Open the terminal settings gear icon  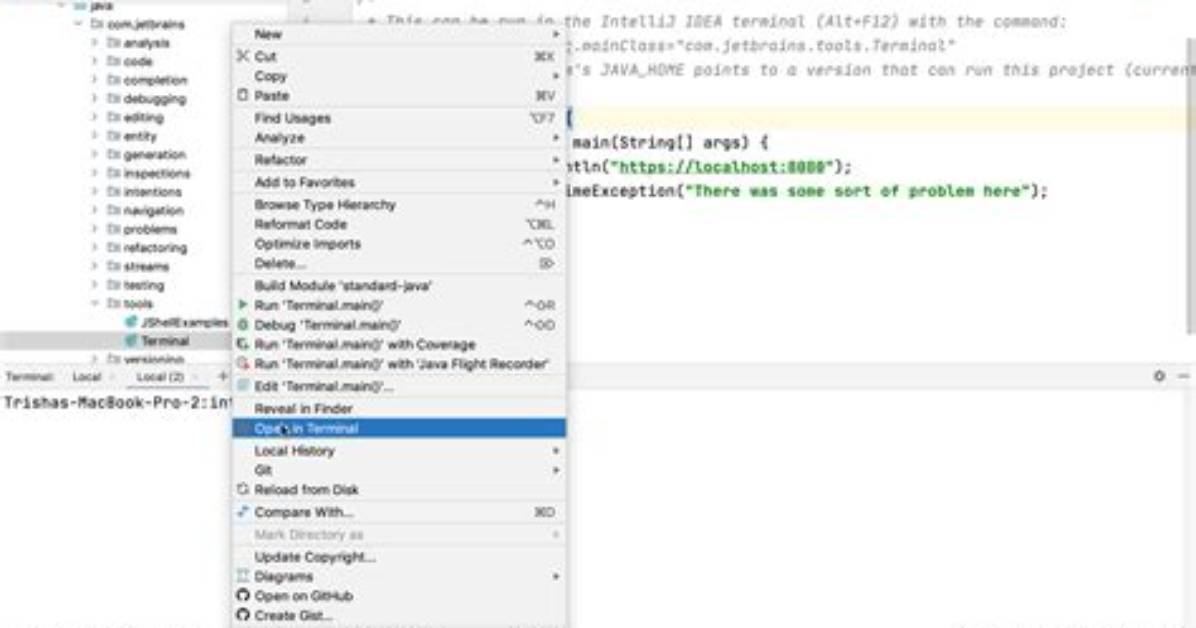[1159, 375]
